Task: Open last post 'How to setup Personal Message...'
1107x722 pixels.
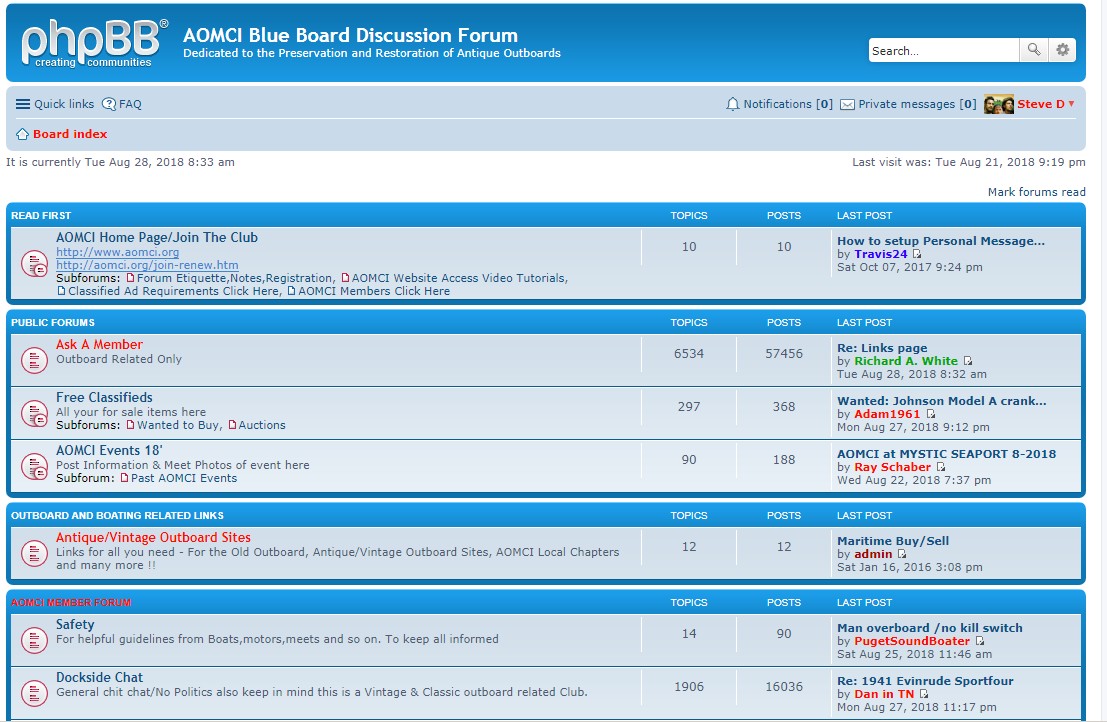Action: [941, 241]
